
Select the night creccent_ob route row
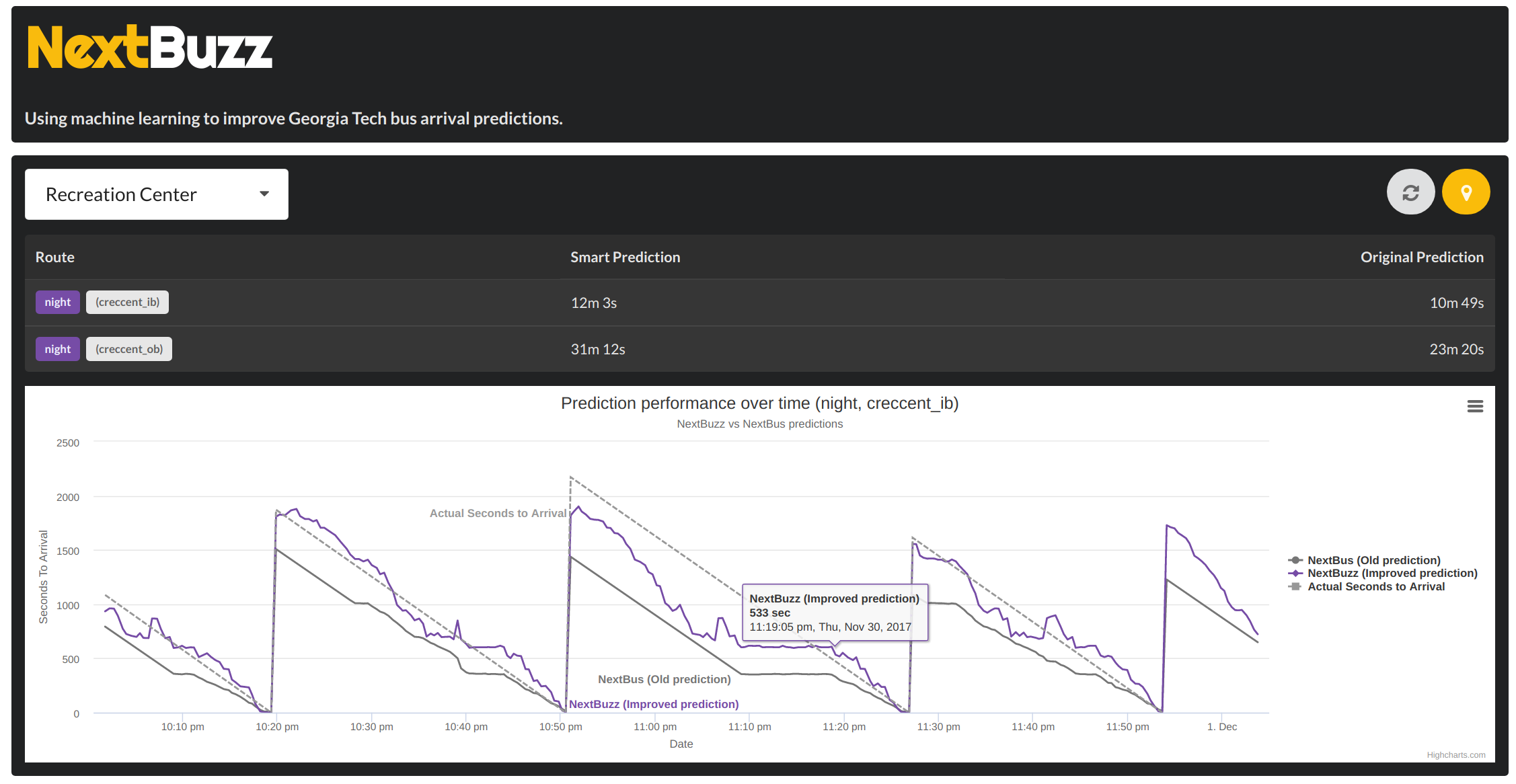[x=759, y=349]
